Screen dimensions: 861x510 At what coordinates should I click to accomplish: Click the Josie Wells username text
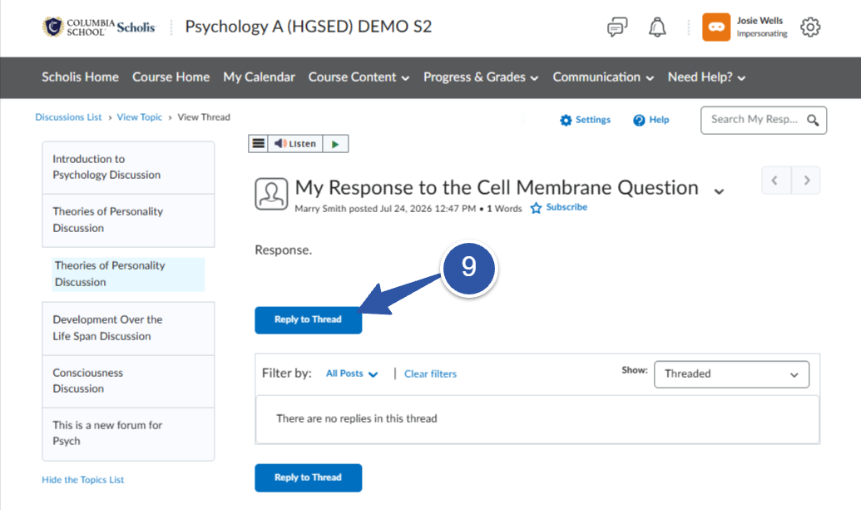point(759,21)
